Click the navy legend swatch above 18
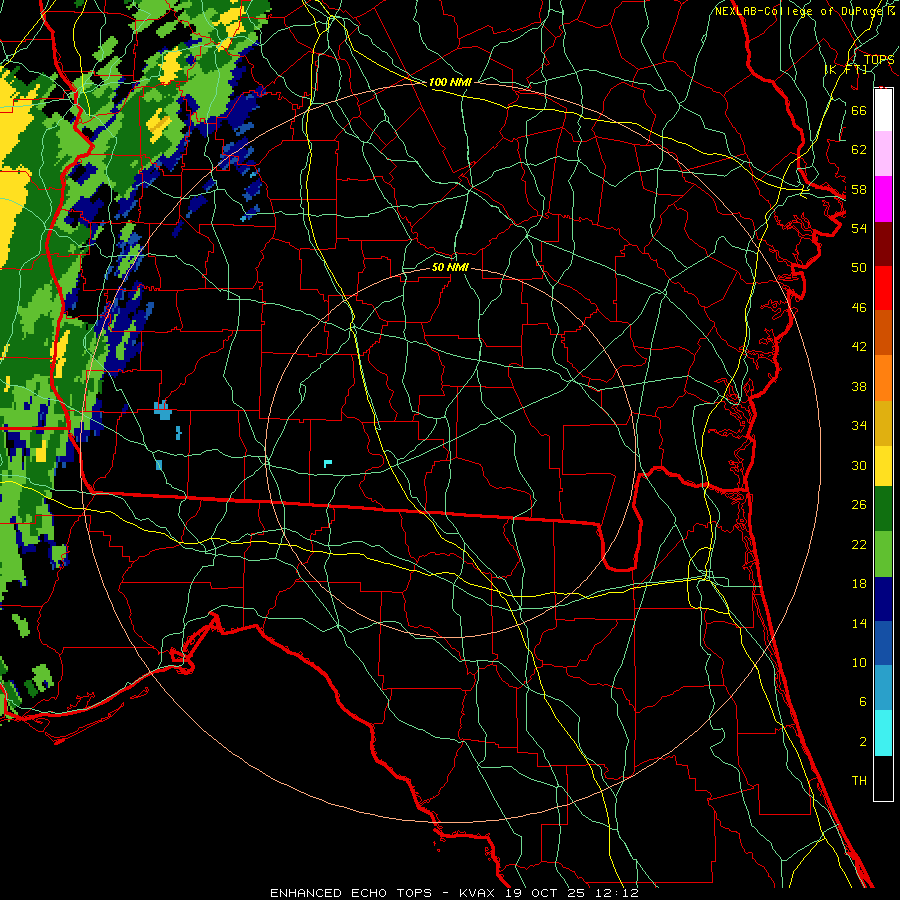900x900 pixels. pos(883,599)
